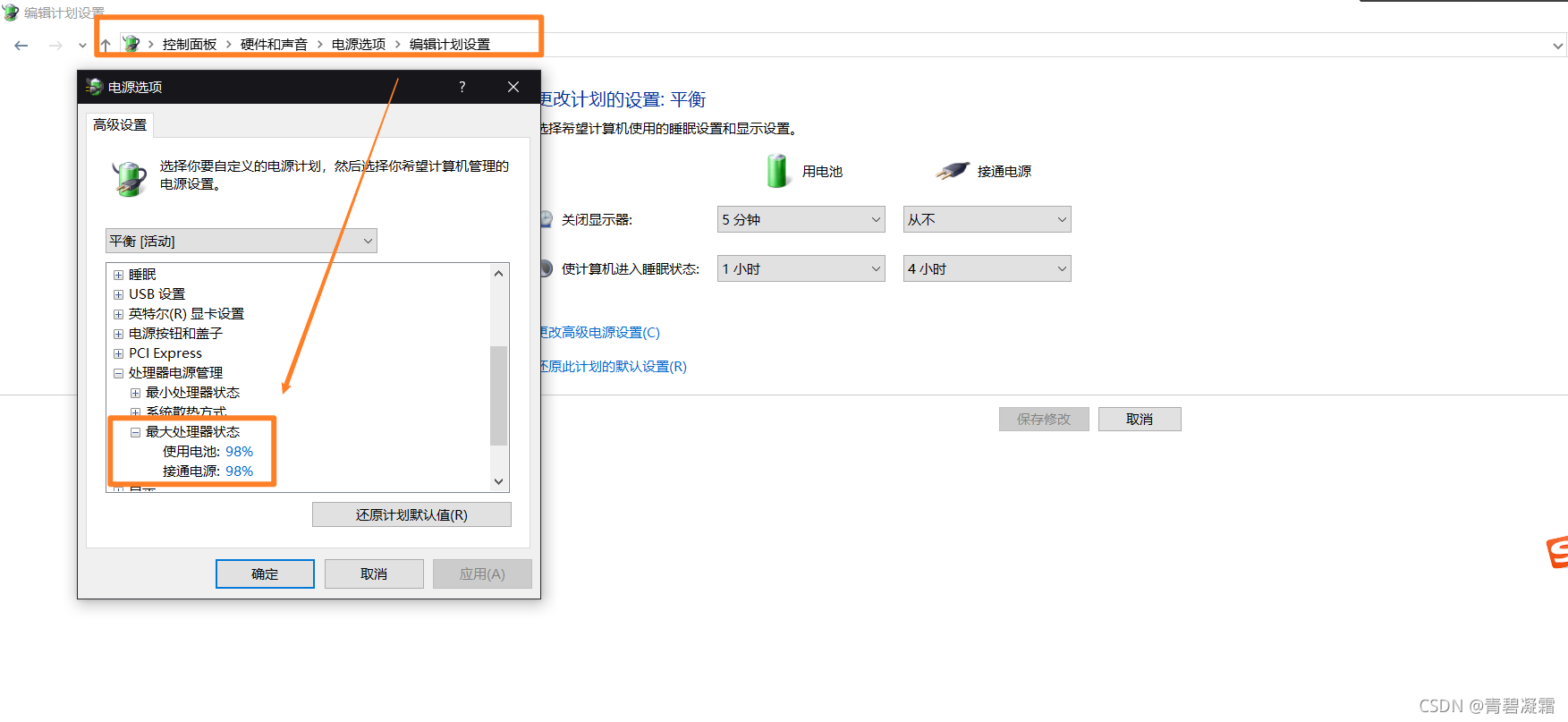Go up one level arrow
The height and width of the screenshot is (722, 1568).
click(x=106, y=45)
